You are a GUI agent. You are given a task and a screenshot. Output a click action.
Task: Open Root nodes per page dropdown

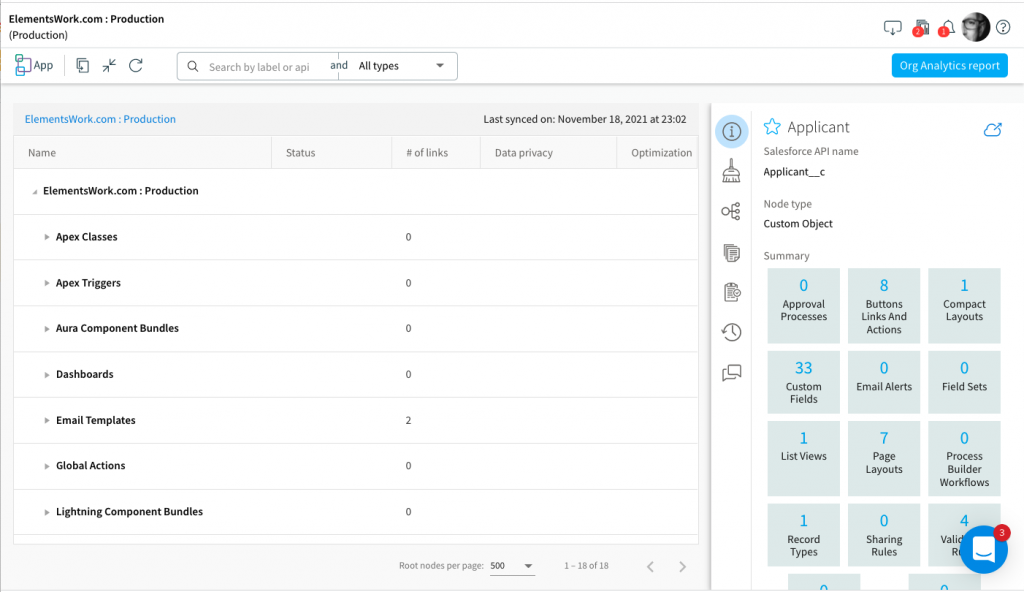[x=512, y=566]
